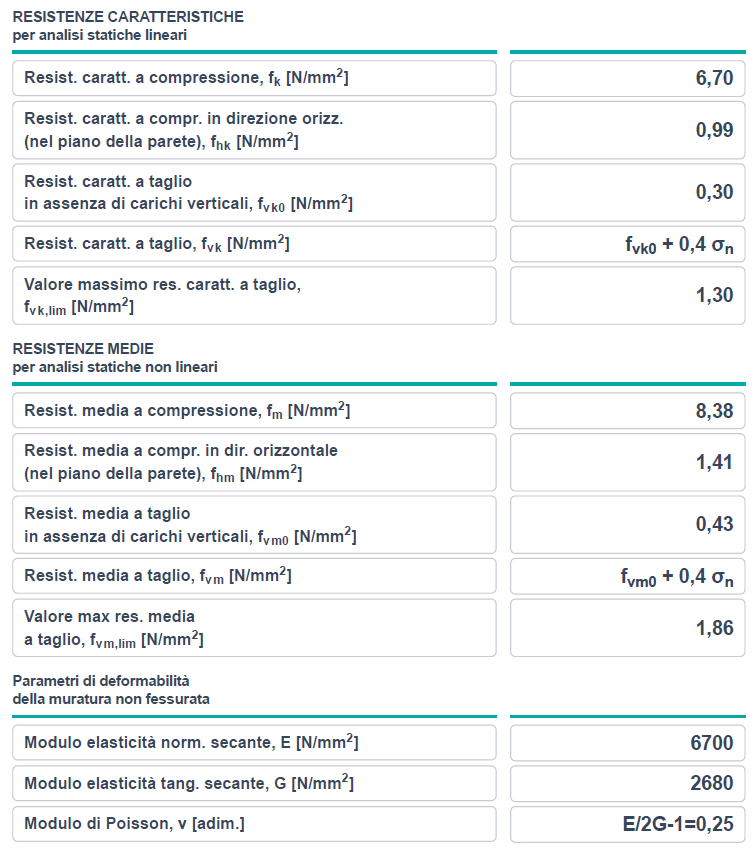Viewport: 756px width, 848px height.
Task: Select the Poisson field E/2G-1=0,25
Action: 627,824
